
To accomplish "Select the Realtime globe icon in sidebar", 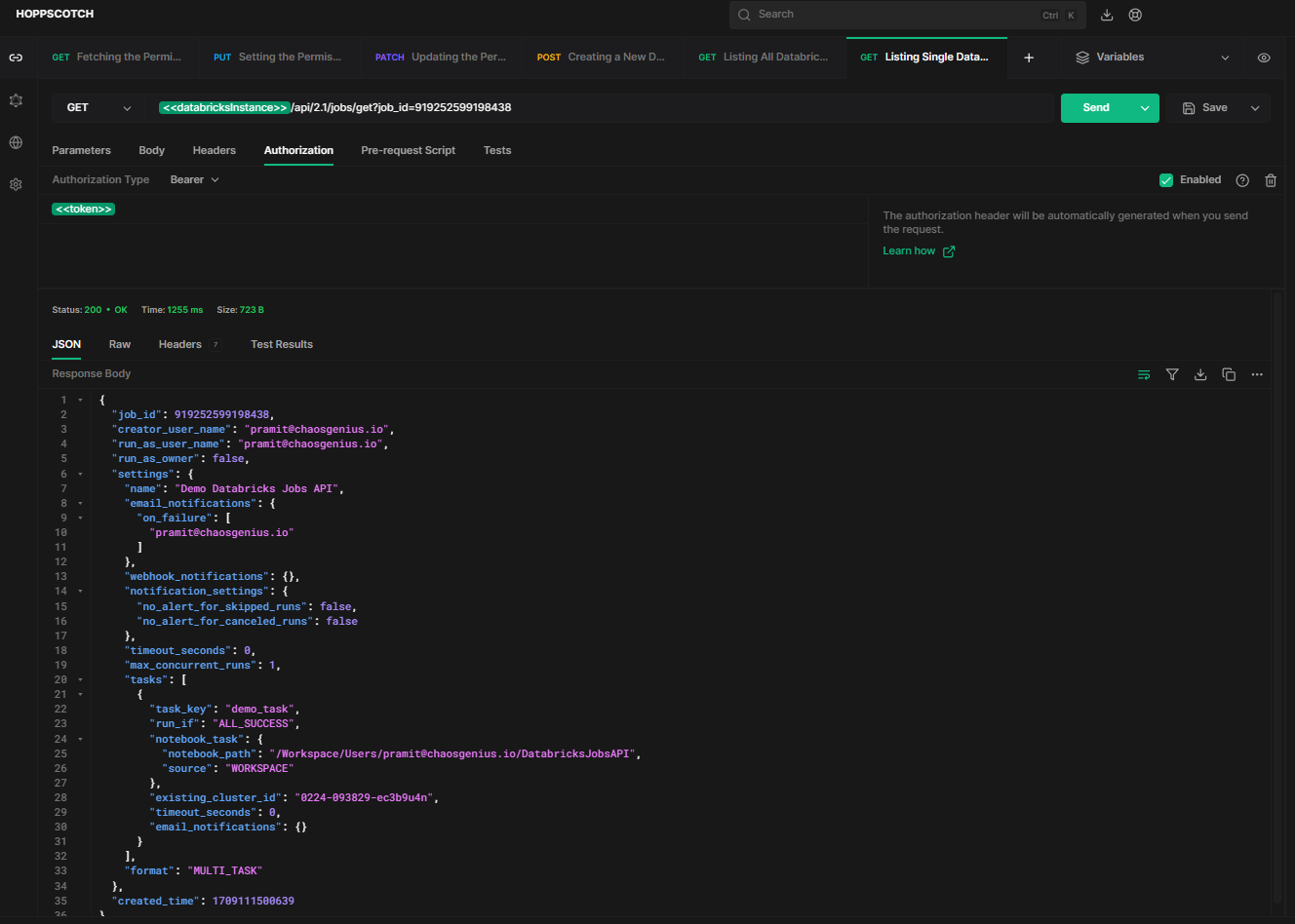I will (15, 141).
